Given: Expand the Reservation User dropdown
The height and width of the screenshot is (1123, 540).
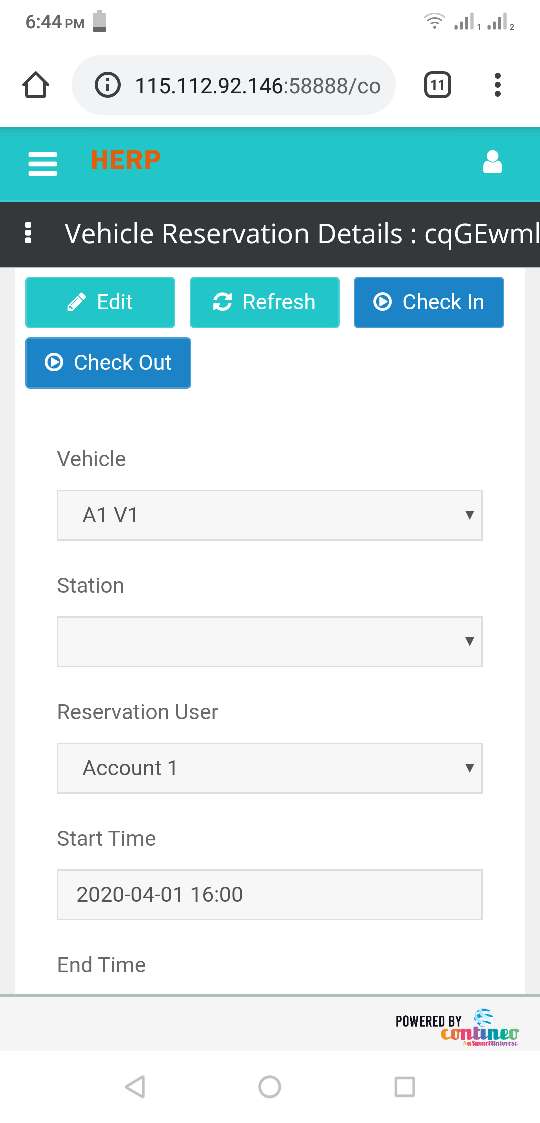Looking at the screenshot, I should 269,768.
